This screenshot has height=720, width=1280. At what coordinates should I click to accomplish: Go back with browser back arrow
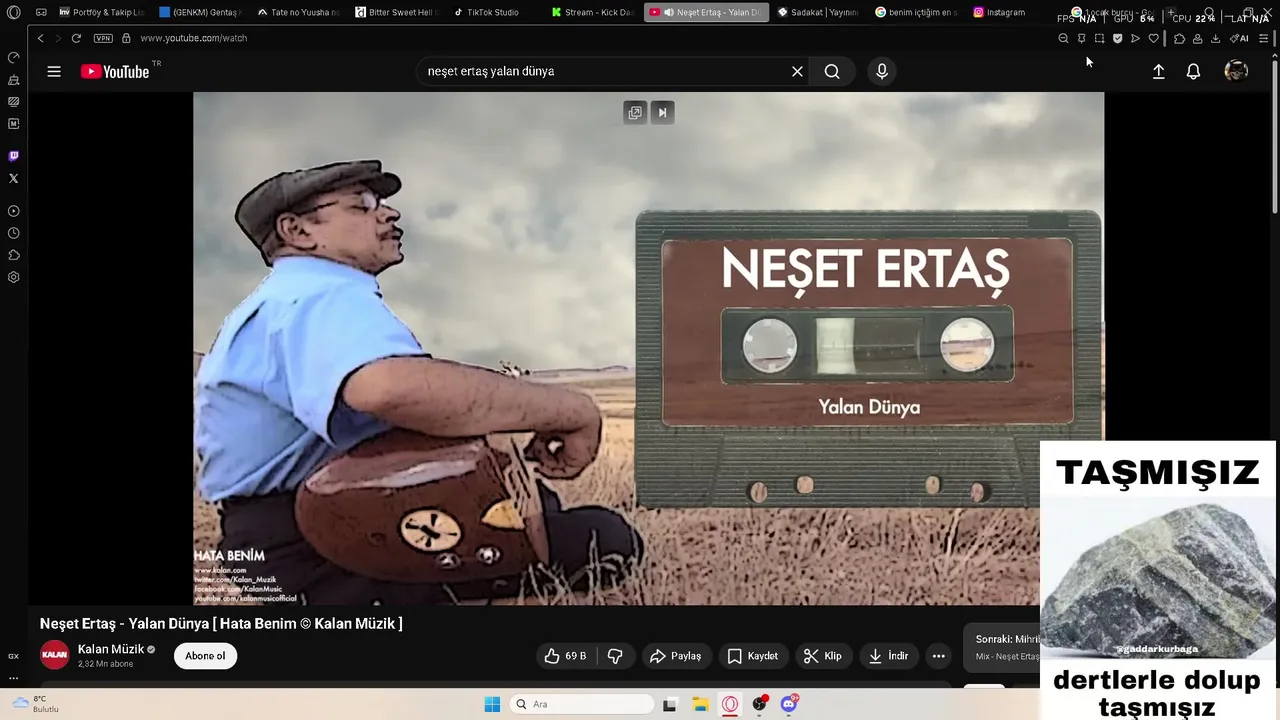pos(40,38)
